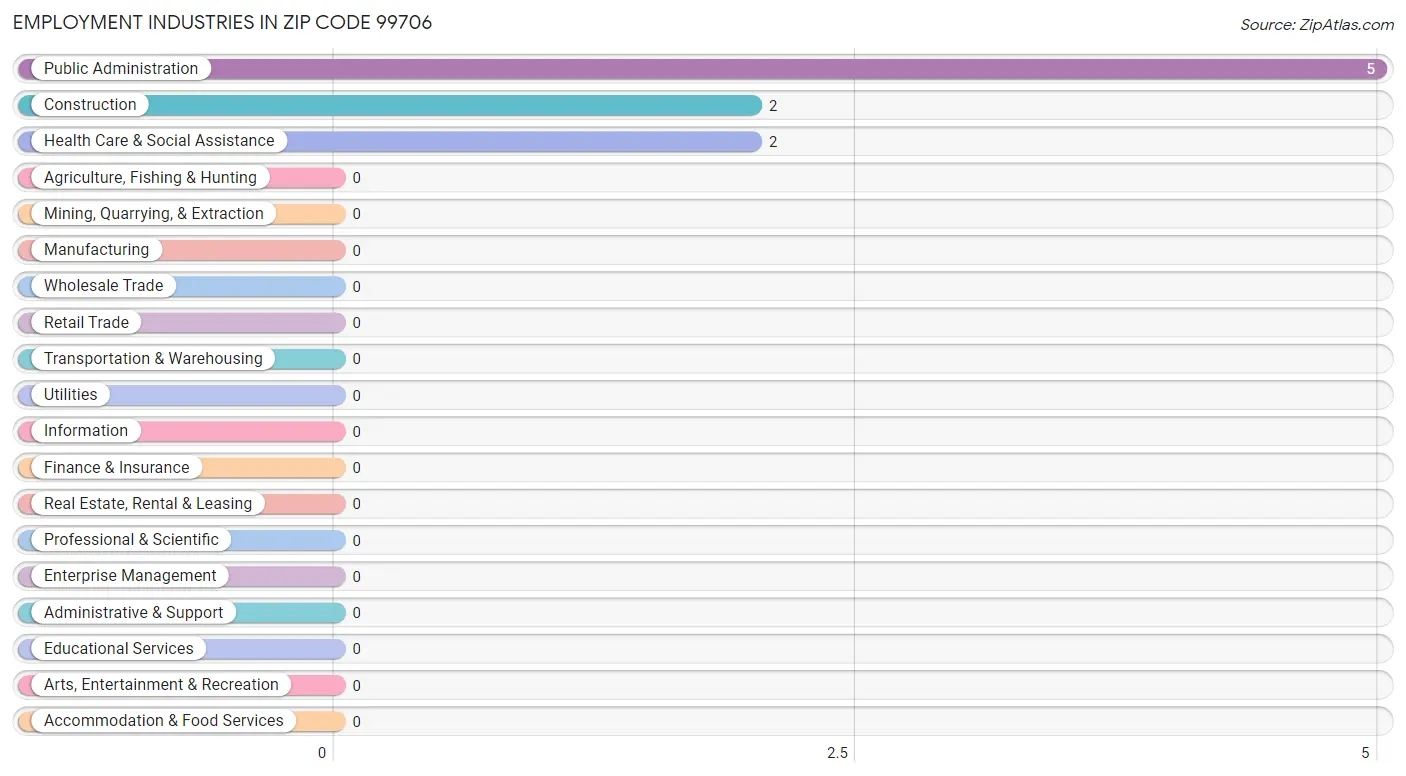
Task: Click the value 0 beside Educational Services bar
Action: [x=356, y=649]
